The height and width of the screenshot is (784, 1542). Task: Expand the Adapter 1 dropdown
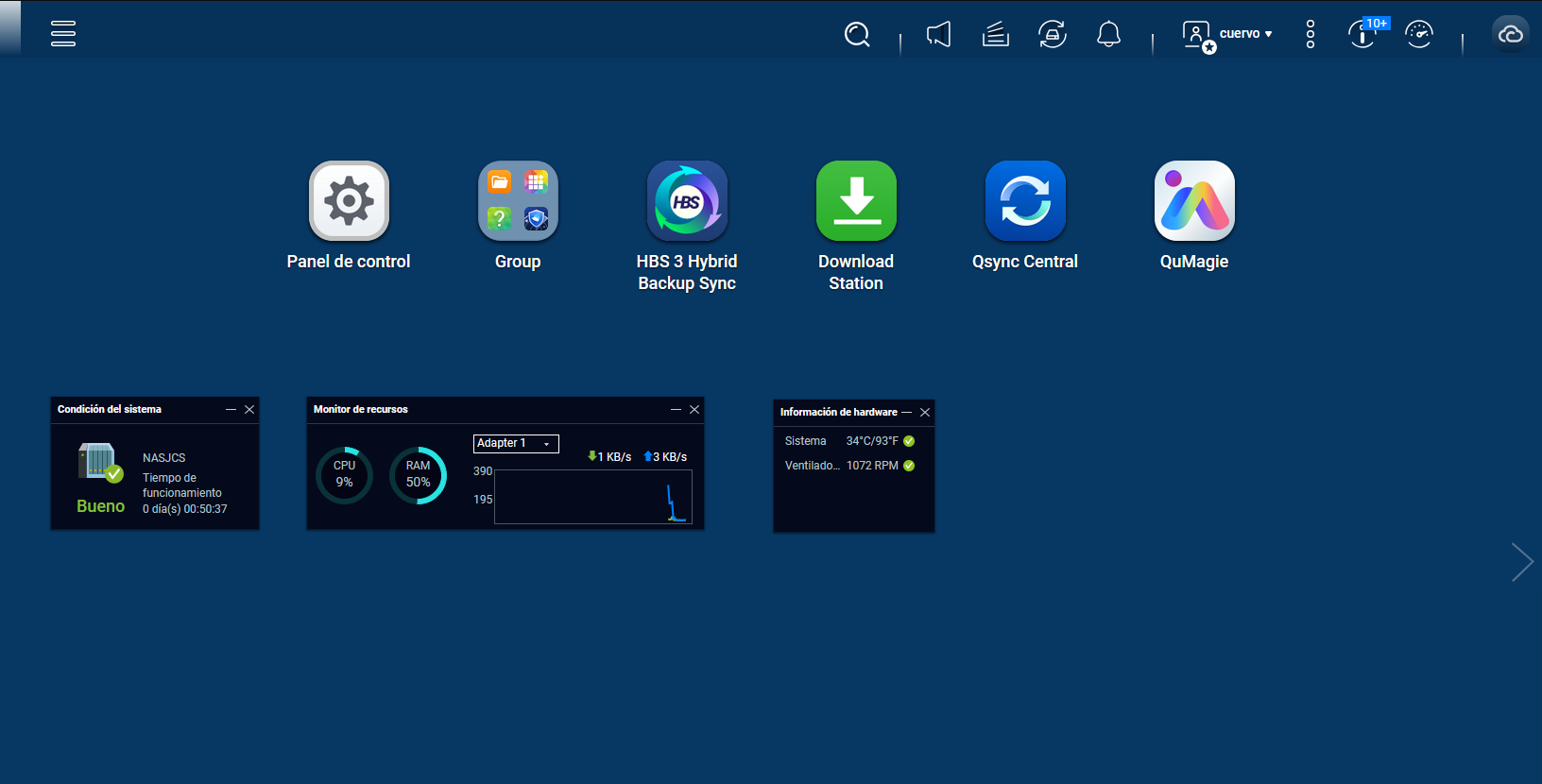coord(516,444)
